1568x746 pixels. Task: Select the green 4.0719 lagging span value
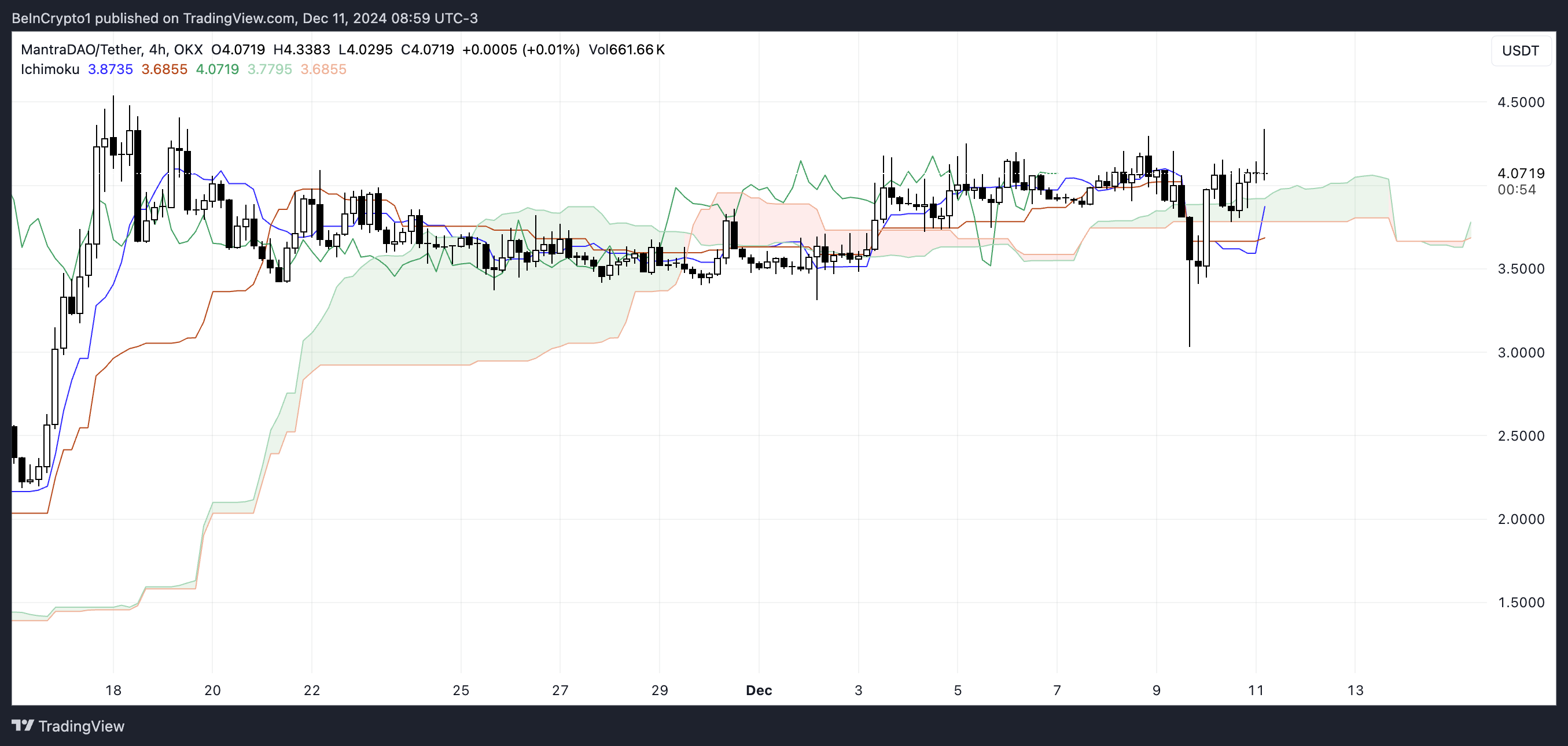pyautogui.click(x=218, y=69)
